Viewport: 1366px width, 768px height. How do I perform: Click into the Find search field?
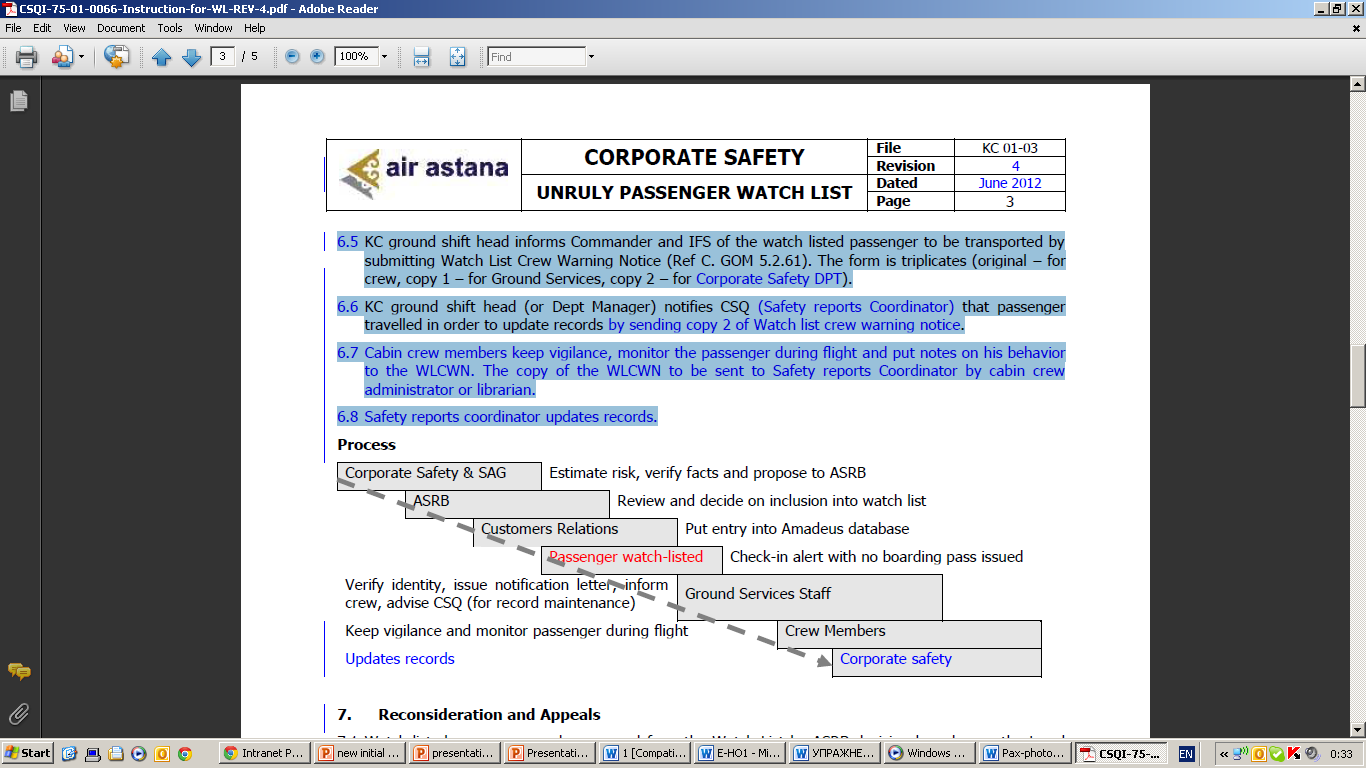tap(536, 56)
